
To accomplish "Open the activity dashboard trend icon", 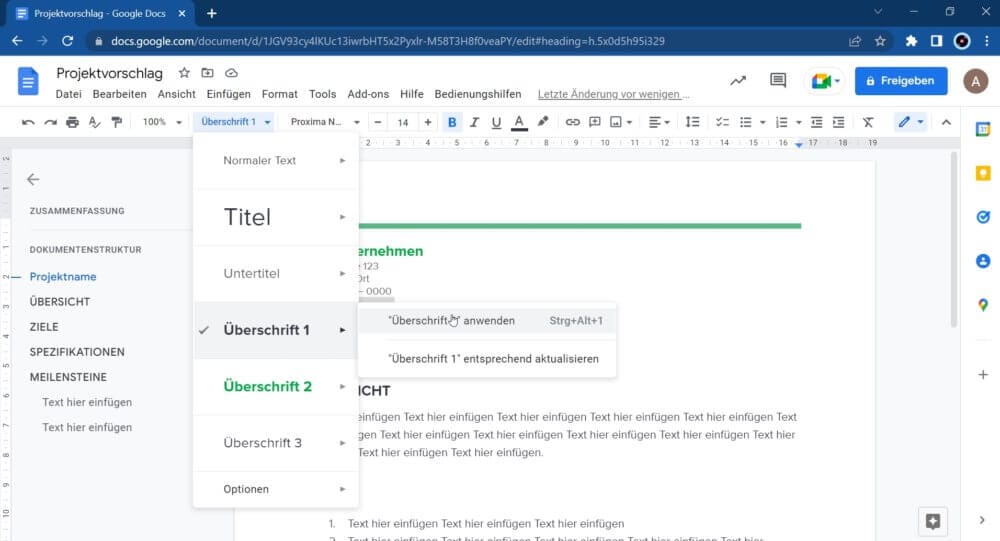I will 738,80.
